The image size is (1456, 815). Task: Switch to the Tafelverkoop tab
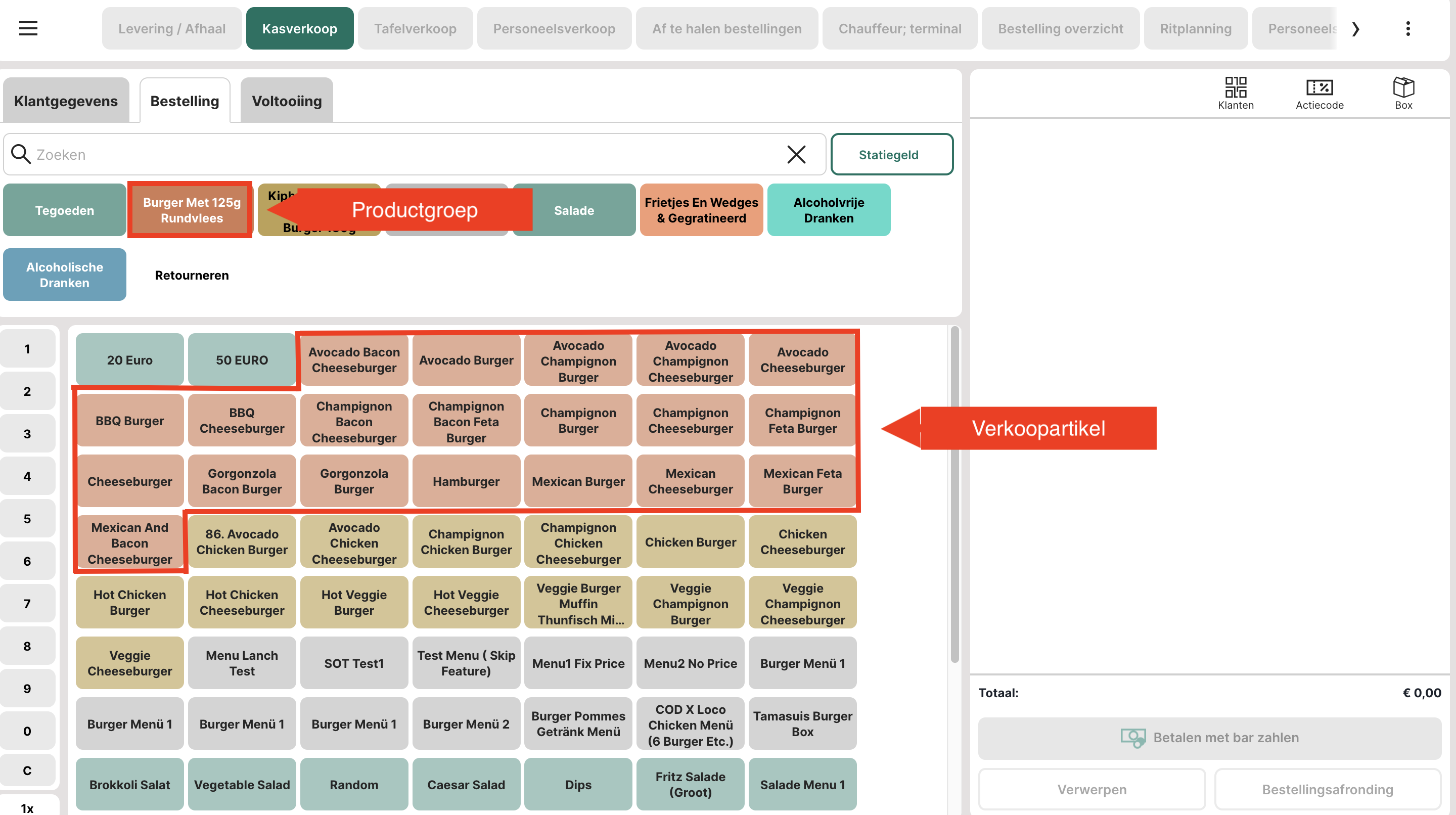click(x=415, y=28)
